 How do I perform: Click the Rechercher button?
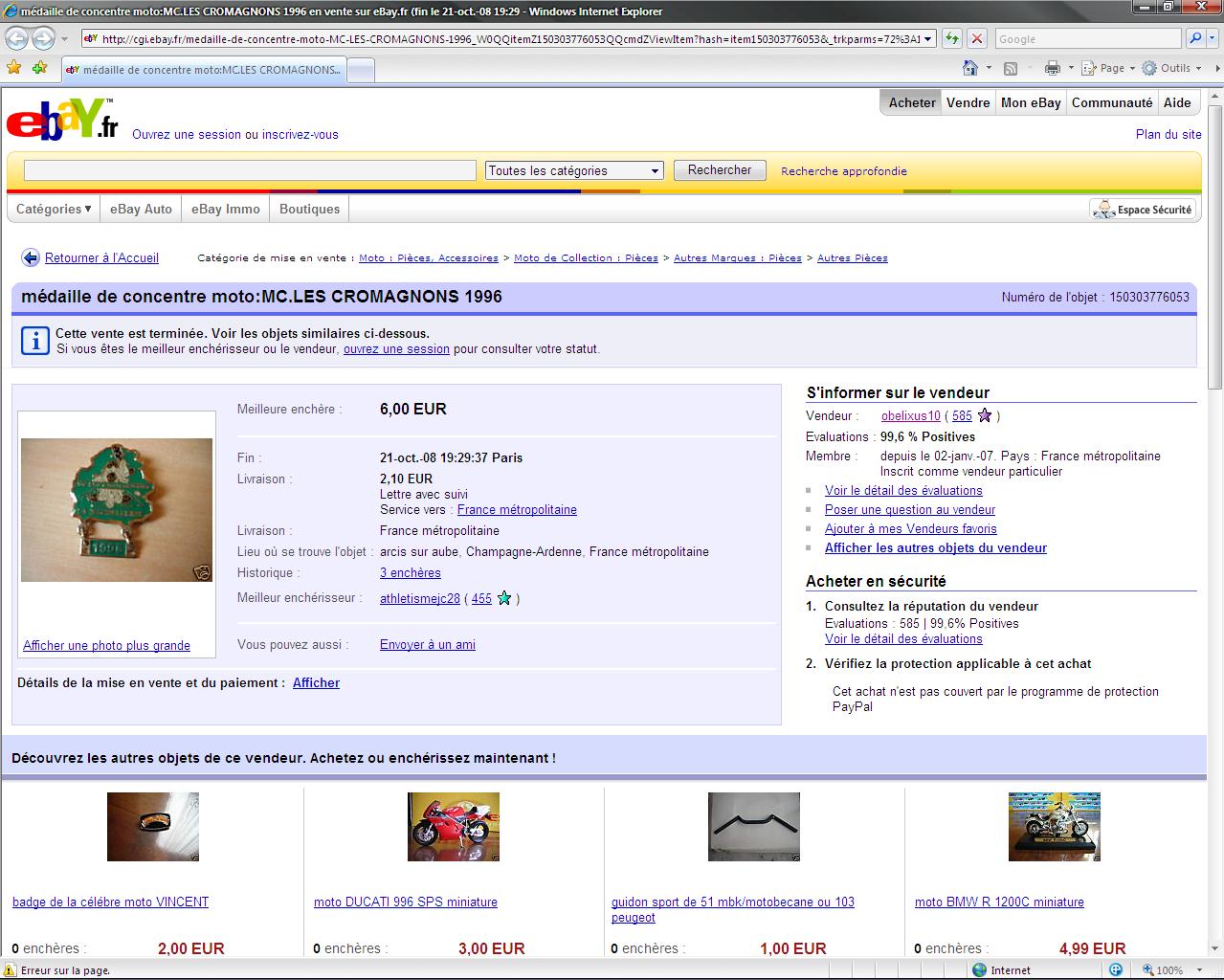click(720, 170)
